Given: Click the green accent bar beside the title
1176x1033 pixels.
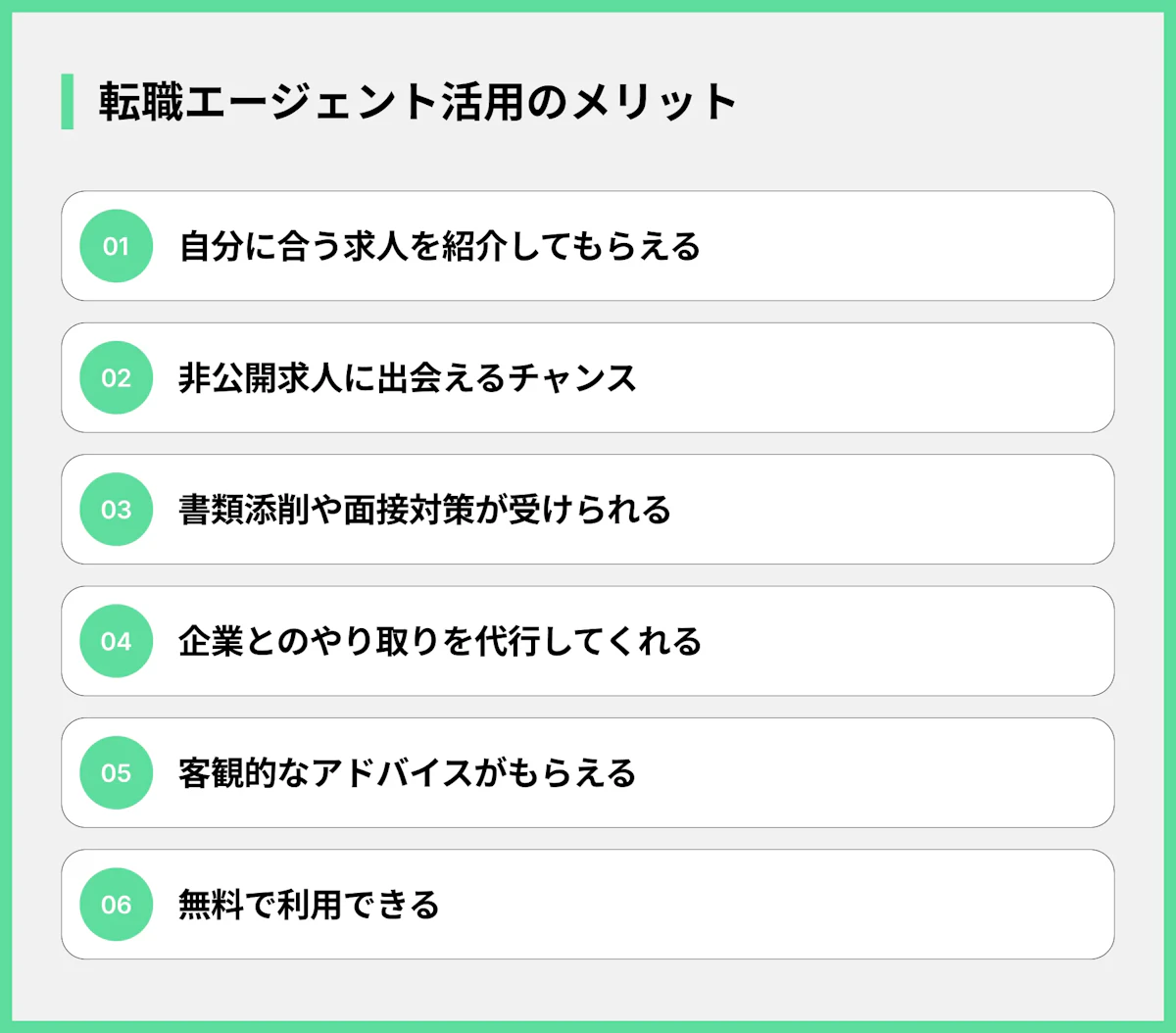Looking at the screenshot, I should (x=68, y=102).
